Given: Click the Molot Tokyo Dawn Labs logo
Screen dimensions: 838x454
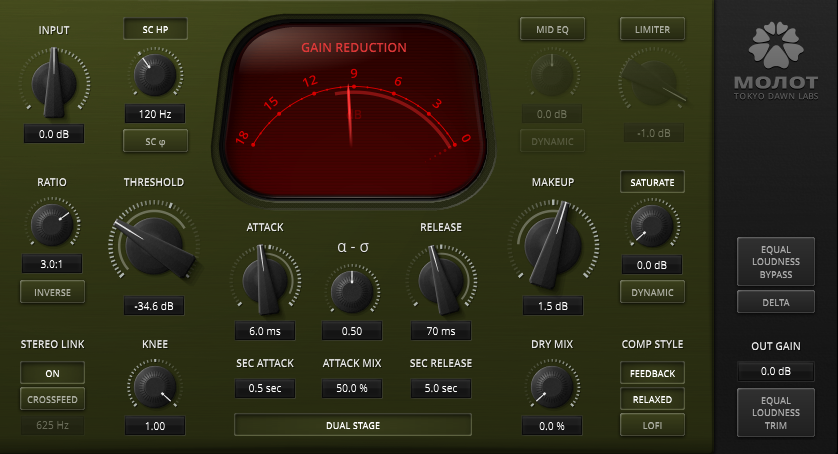Looking at the screenshot, I should pos(775,60).
